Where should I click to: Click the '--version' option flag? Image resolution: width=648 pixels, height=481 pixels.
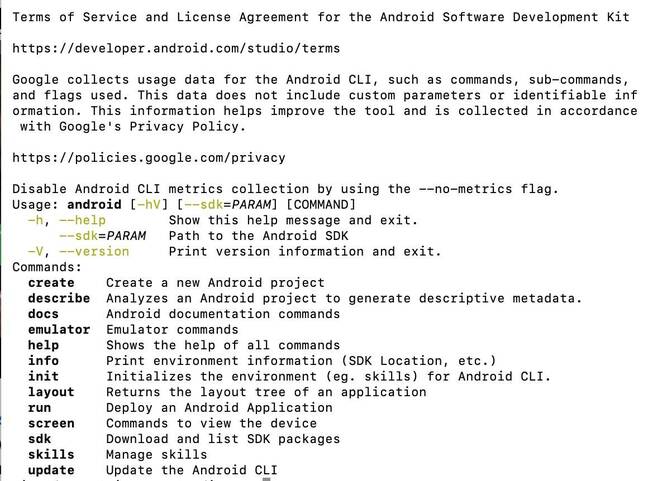point(94,252)
